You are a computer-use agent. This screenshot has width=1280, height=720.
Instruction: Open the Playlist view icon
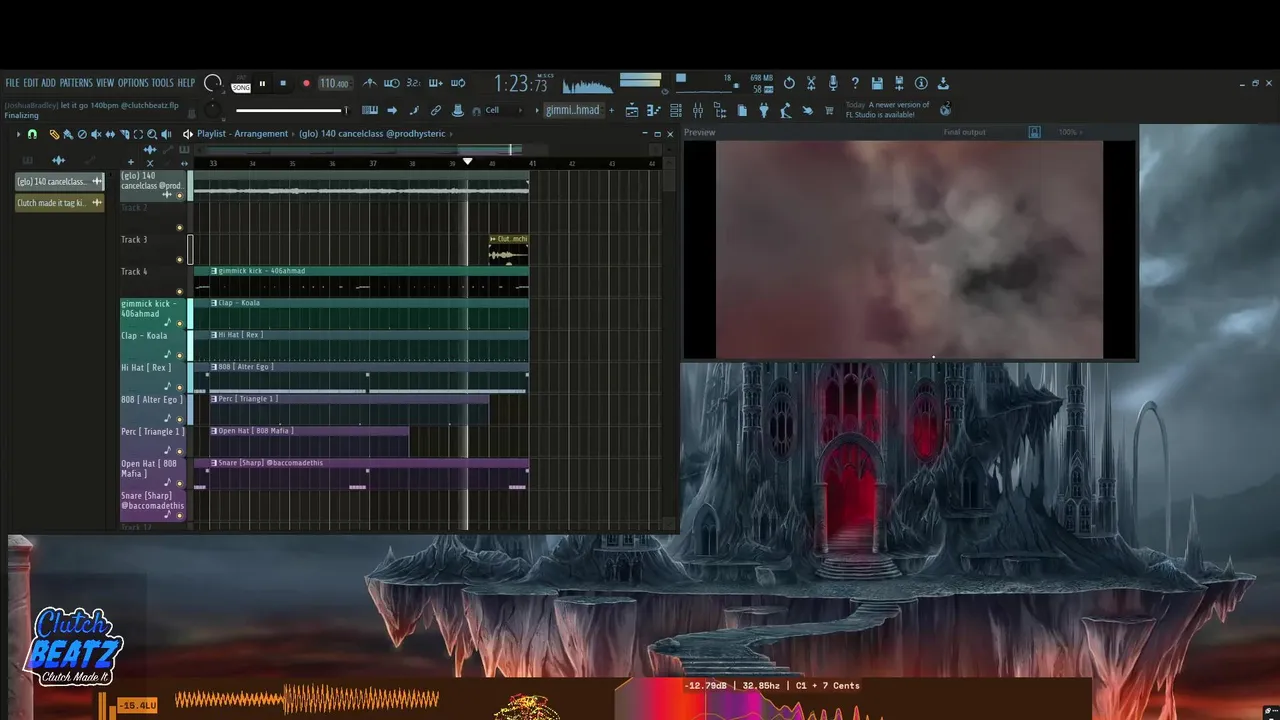pos(632,110)
